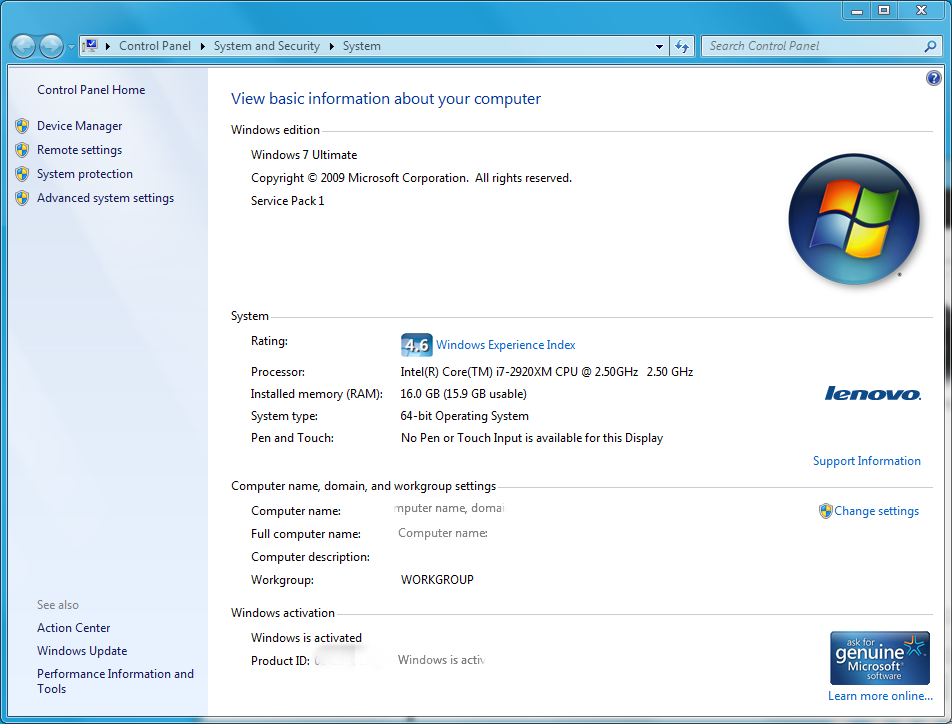Open Windows Update link
952x724 pixels.
pos(82,651)
